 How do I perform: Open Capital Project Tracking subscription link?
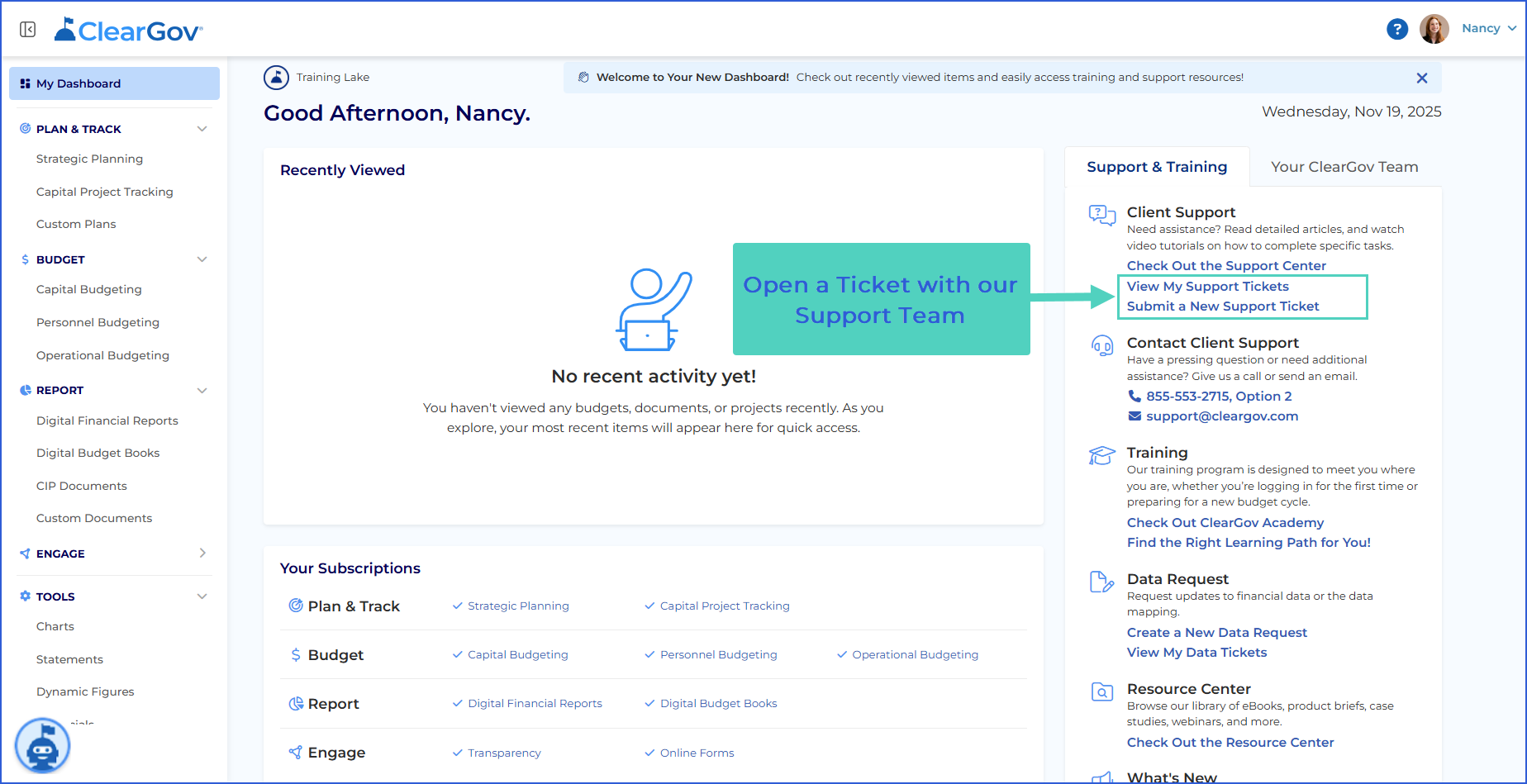tap(725, 606)
